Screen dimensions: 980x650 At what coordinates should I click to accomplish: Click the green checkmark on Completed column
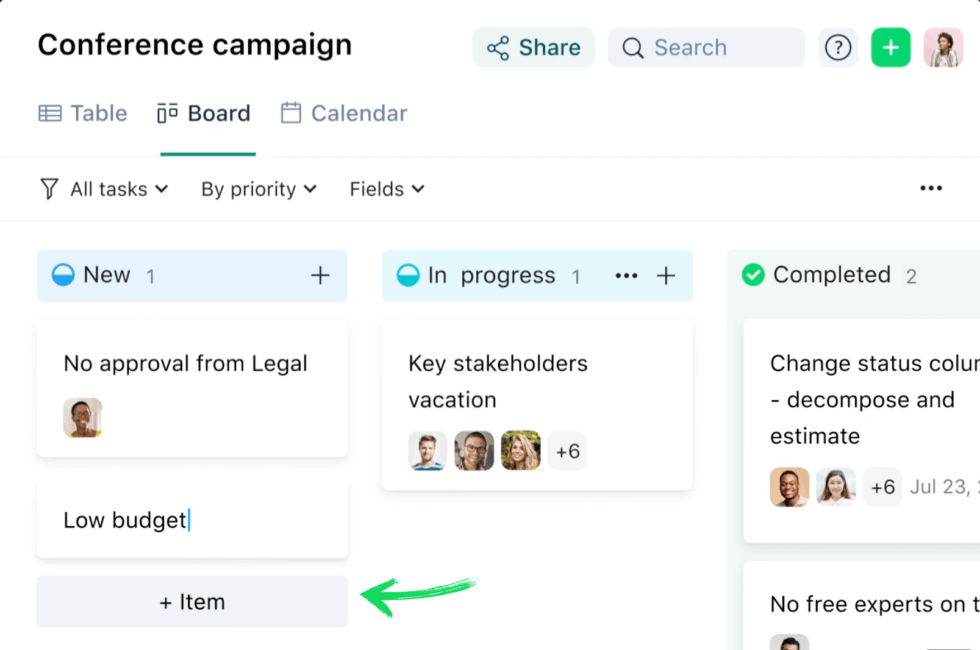click(753, 275)
